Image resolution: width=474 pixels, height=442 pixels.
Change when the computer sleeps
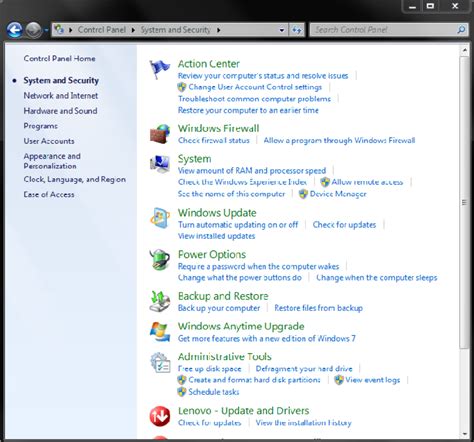click(377, 278)
